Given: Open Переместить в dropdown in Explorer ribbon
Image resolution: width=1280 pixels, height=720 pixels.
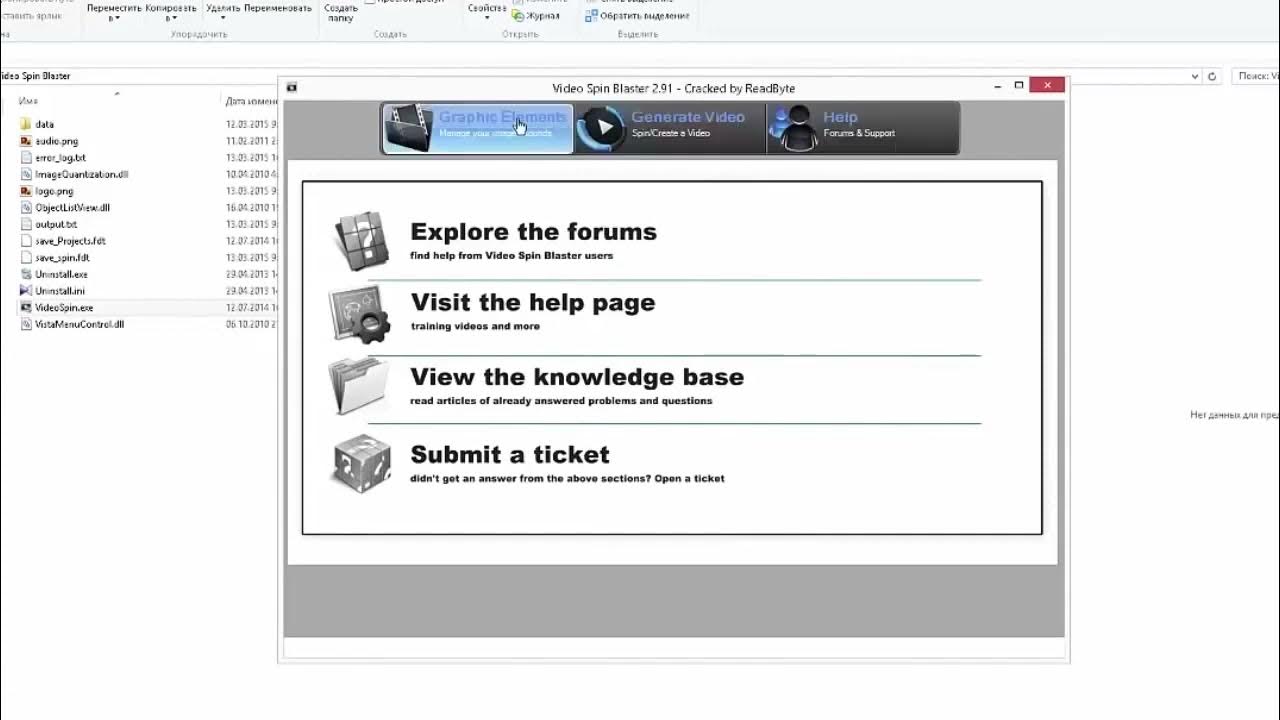Looking at the screenshot, I should click(x=114, y=12).
